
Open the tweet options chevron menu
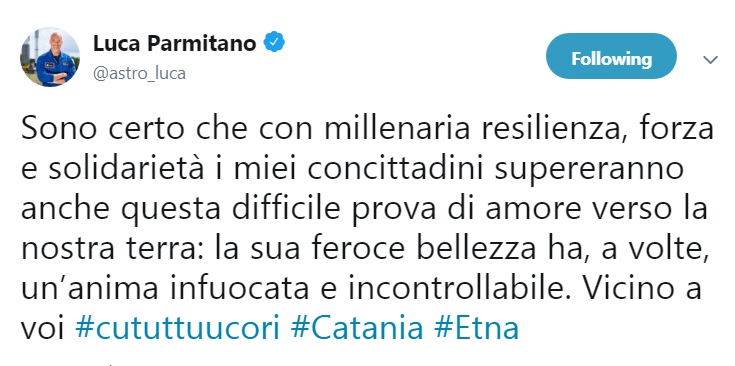click(711, 60)
